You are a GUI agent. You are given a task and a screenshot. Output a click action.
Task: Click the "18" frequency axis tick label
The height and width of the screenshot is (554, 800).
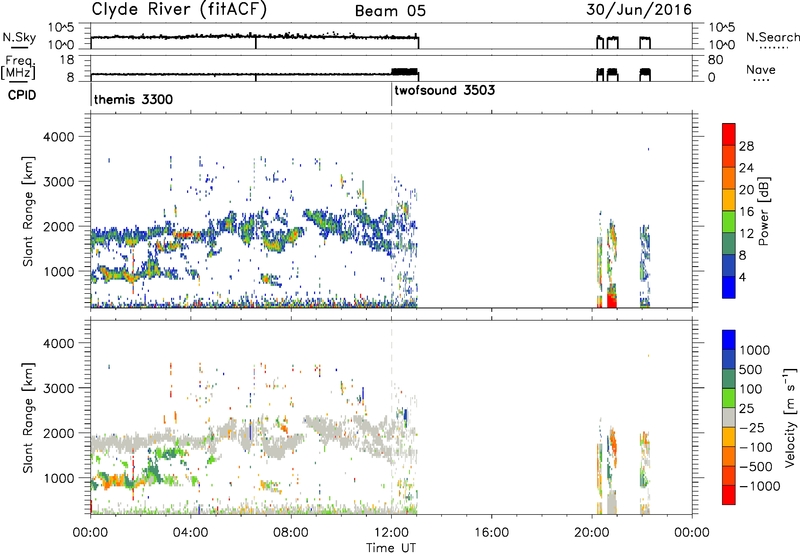[67, 60]
